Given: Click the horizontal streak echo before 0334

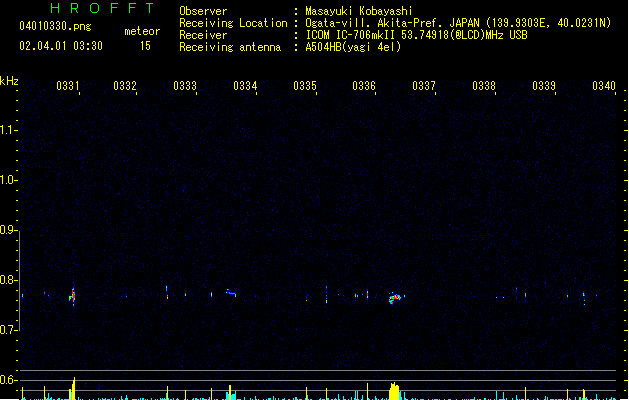Looking at the screenshot, I should point(231,292).
